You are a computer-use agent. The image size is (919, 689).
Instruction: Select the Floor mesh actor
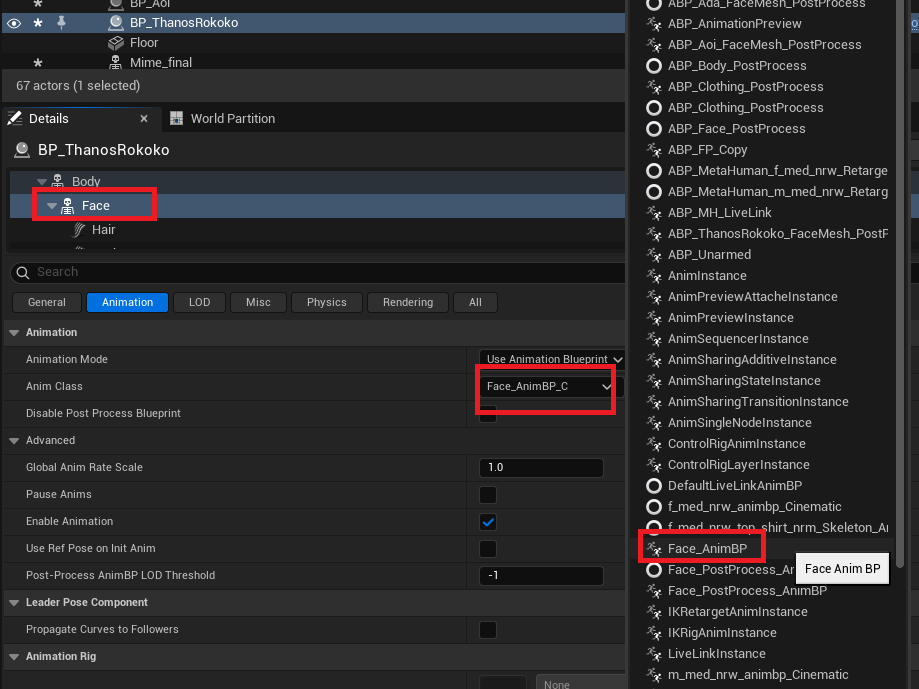(144, 43)
